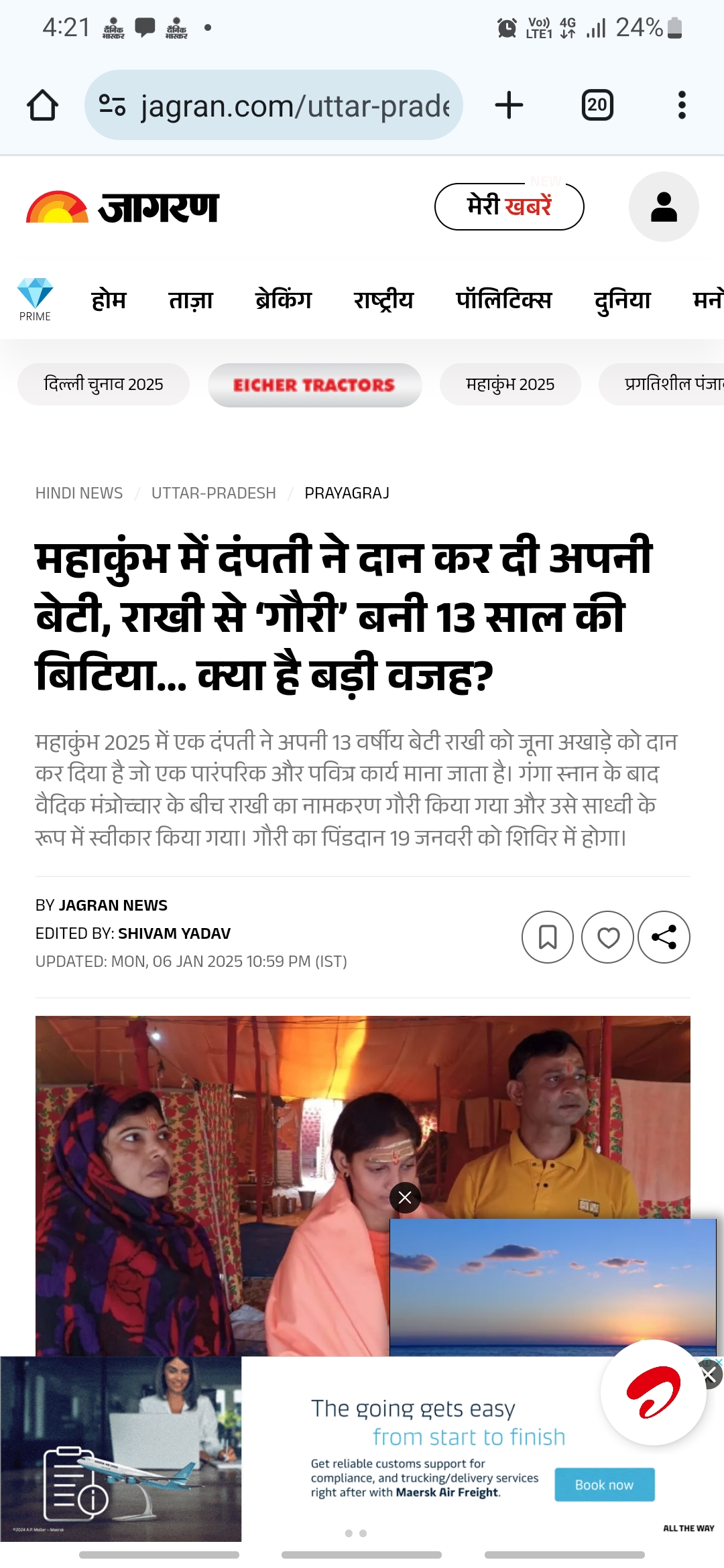The width and height of the screenshot is (724, 1568).
Task: Click the मेरी खबरें button
Action: (x=509, y=206)
